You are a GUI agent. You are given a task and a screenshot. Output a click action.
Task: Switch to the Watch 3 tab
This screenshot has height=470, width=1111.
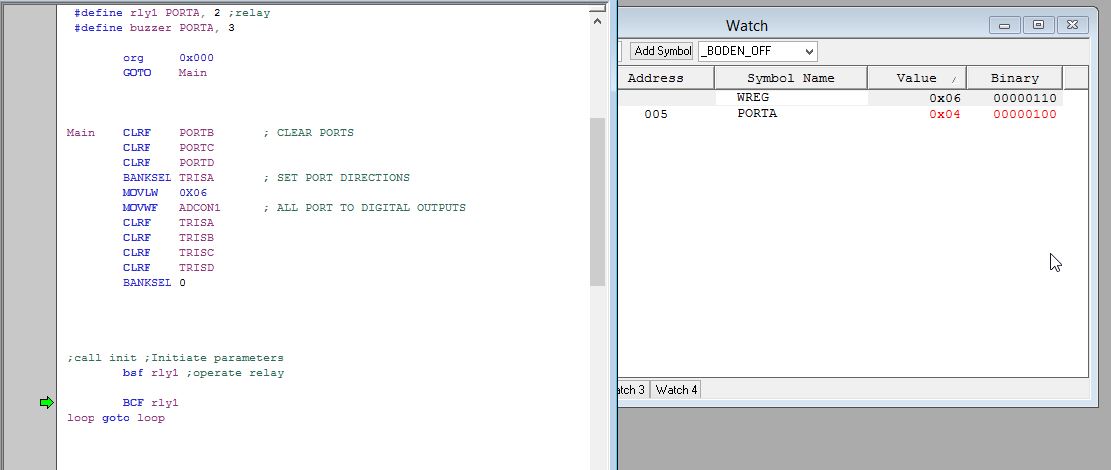631,389
